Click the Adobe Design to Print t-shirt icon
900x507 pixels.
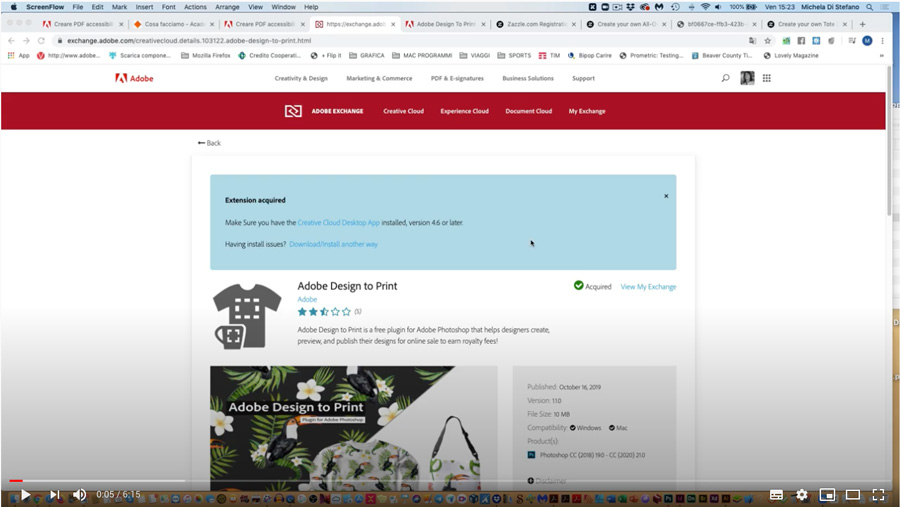pos(247,316)
